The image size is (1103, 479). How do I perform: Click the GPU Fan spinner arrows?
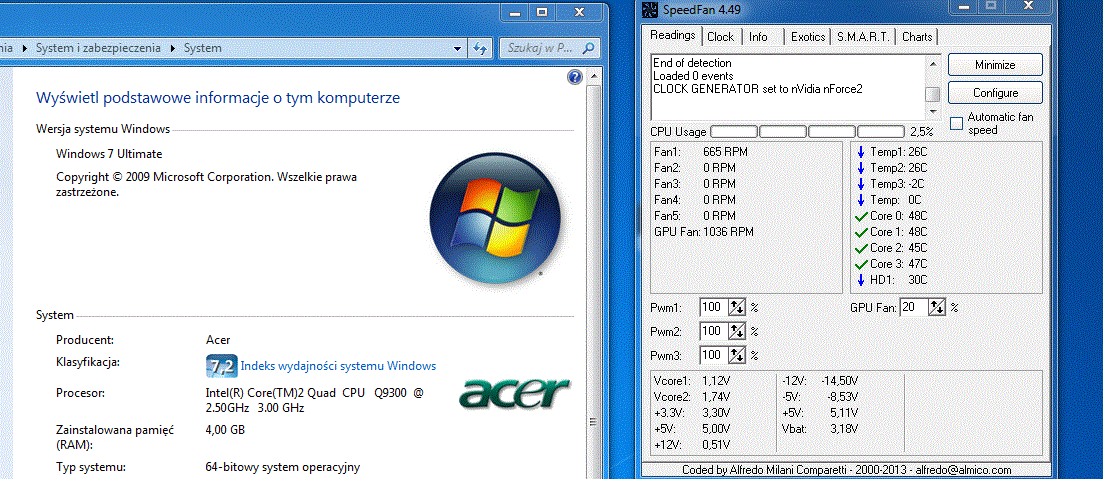tap(937, 307)
